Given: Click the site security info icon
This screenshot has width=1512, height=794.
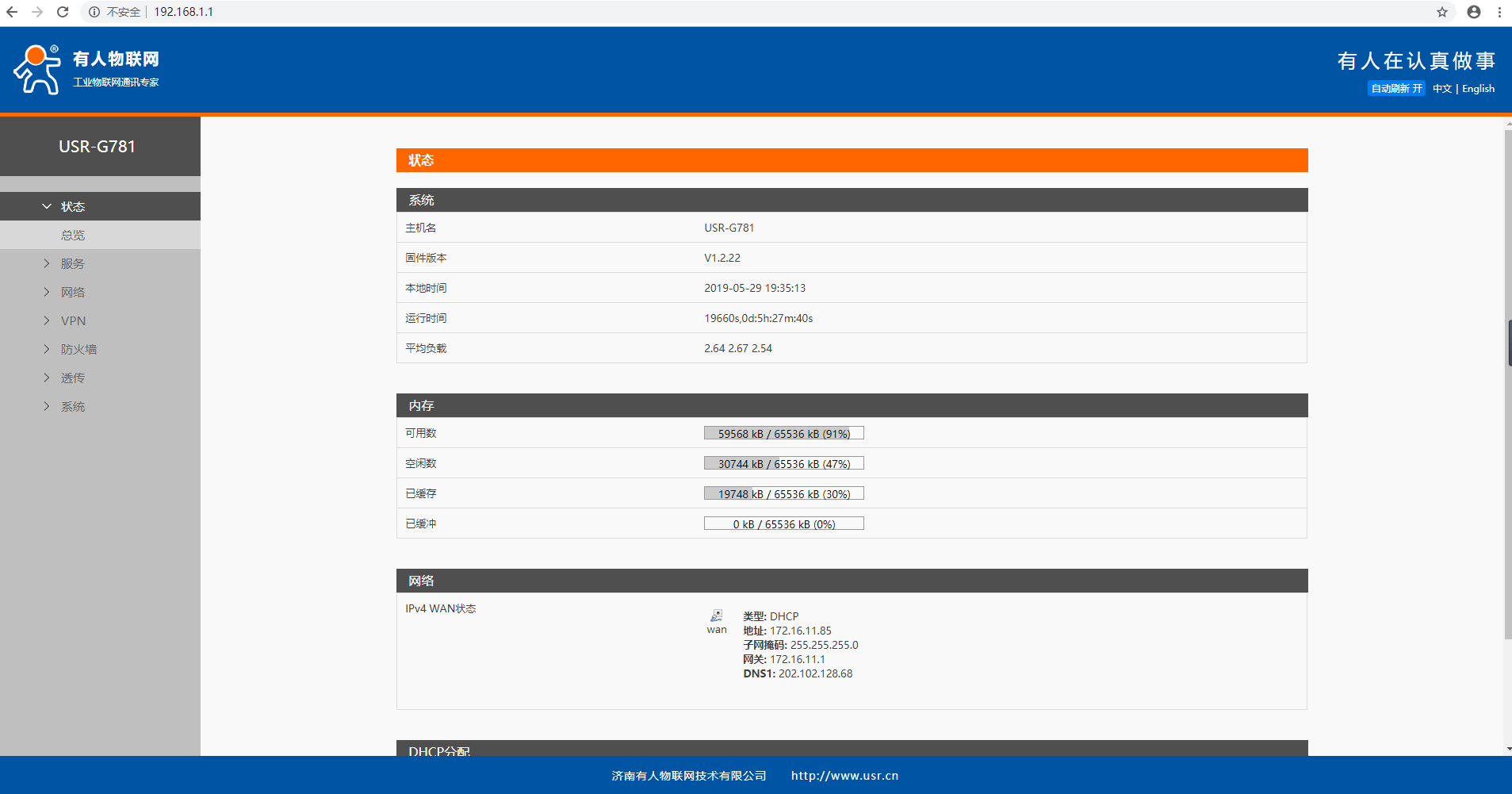Looking at the screenshot, I should [x=94, y=12].
